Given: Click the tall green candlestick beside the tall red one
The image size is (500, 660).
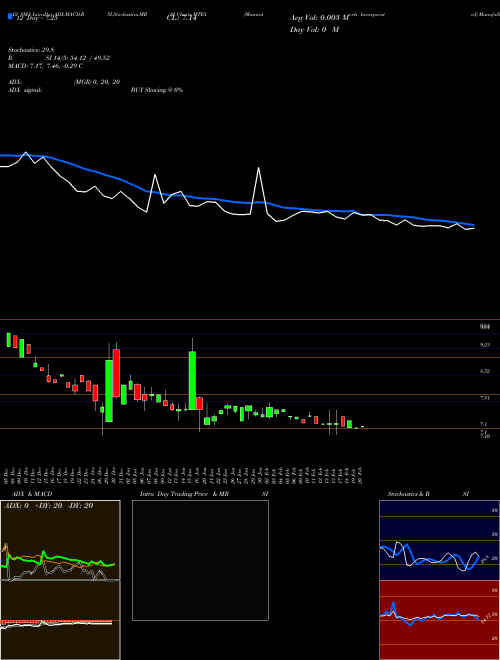Looking at the screenshot, I should pyautogui.click(x=109, y=390).
